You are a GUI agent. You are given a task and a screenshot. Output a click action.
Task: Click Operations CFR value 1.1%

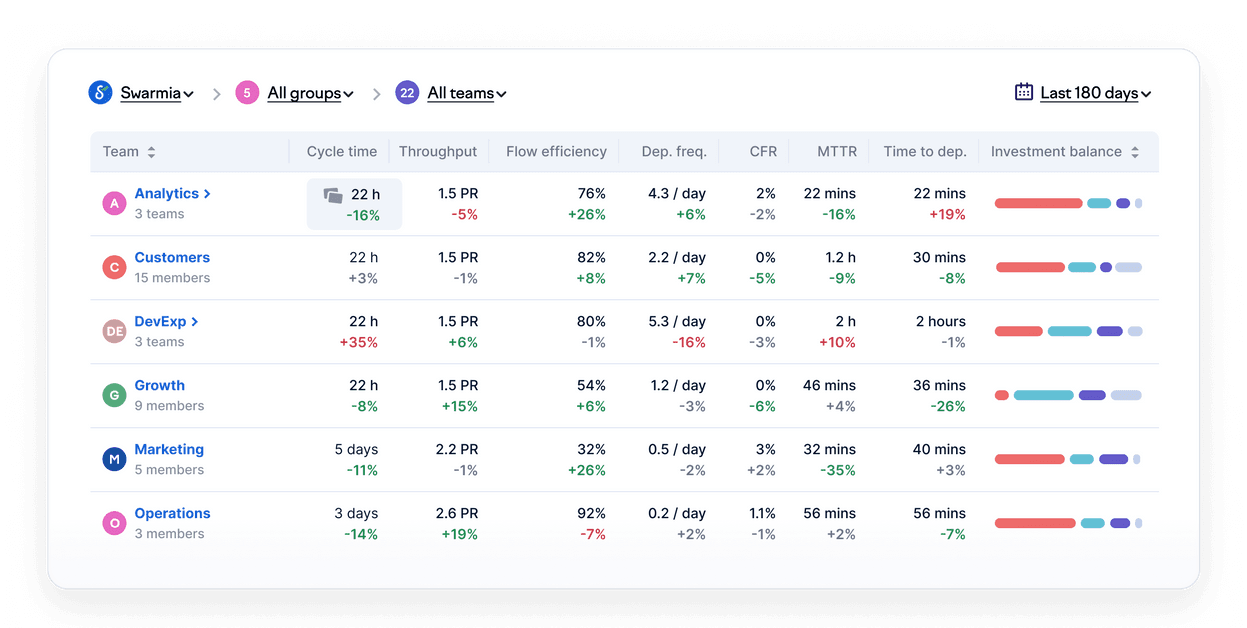pos(763,514)
